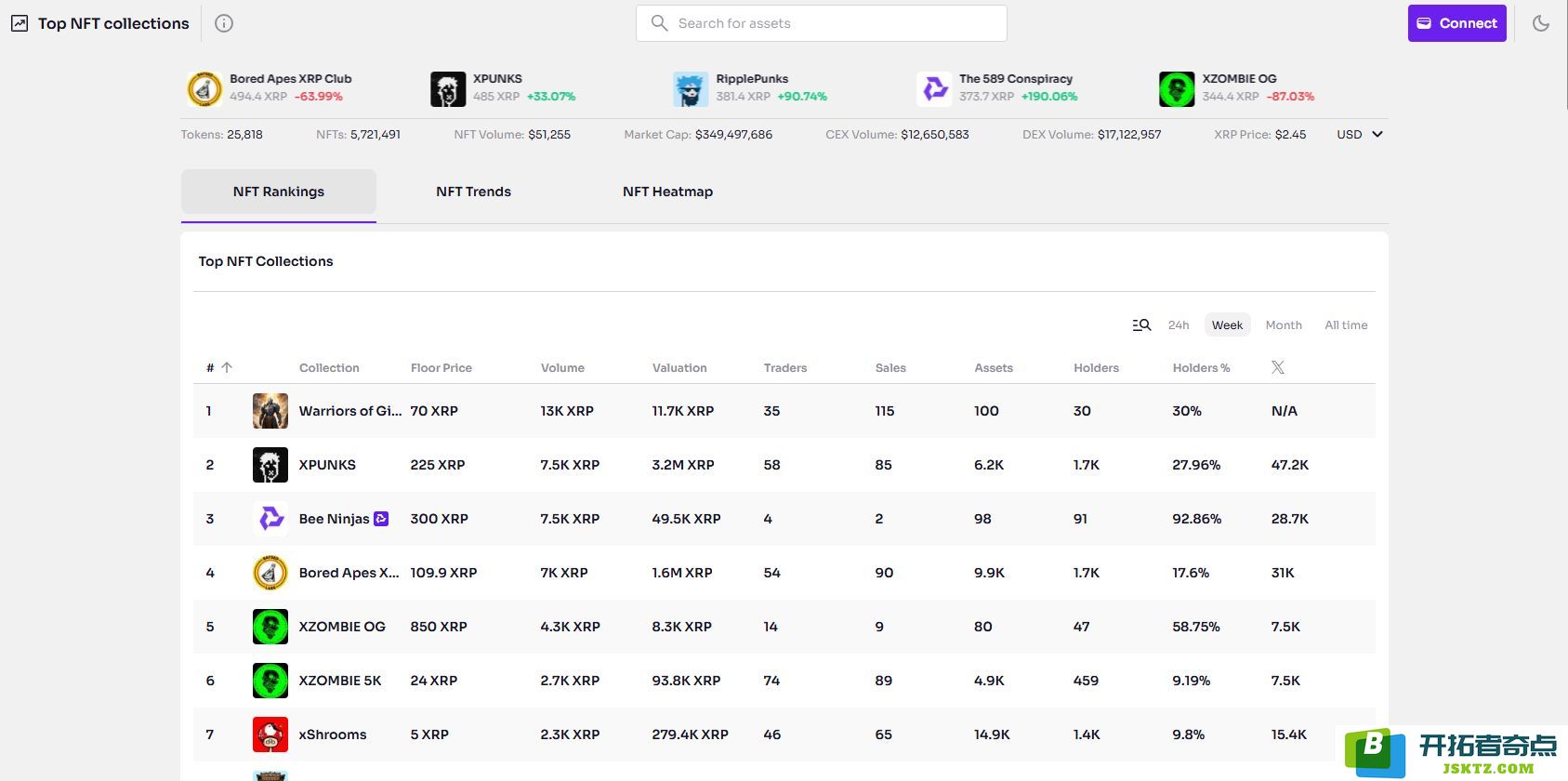
Task: Click the list search filter icon
Action: (x=1141, y=324)
